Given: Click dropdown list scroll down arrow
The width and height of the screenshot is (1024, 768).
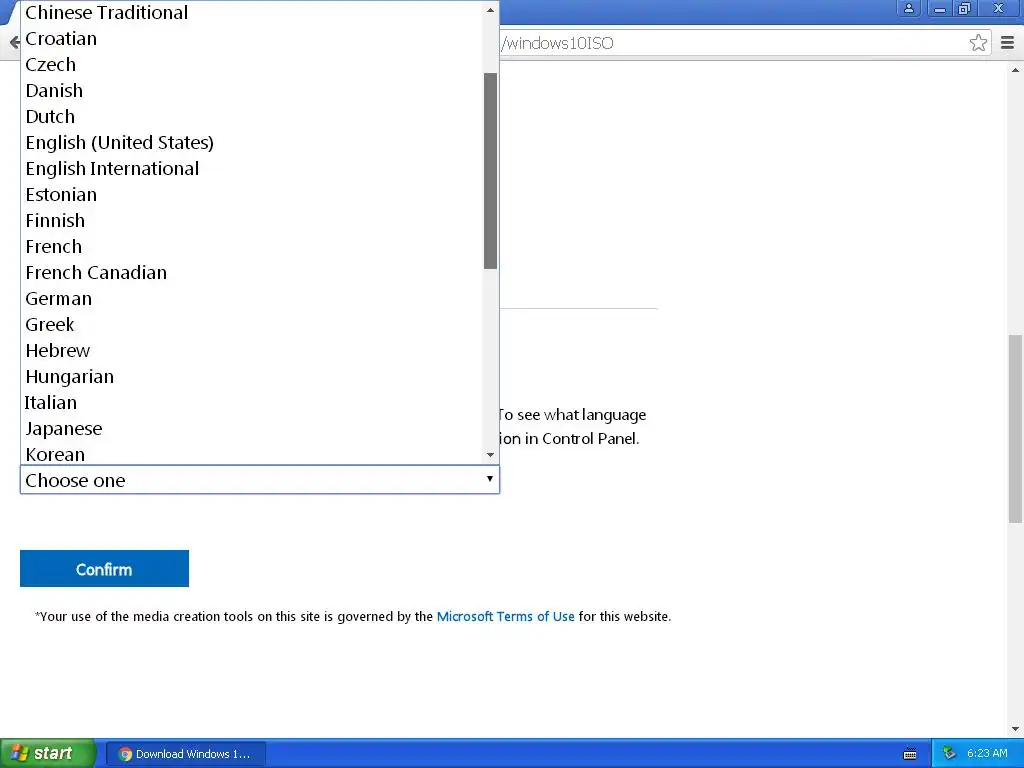Looking at the screenshot, I should point(490,455).
